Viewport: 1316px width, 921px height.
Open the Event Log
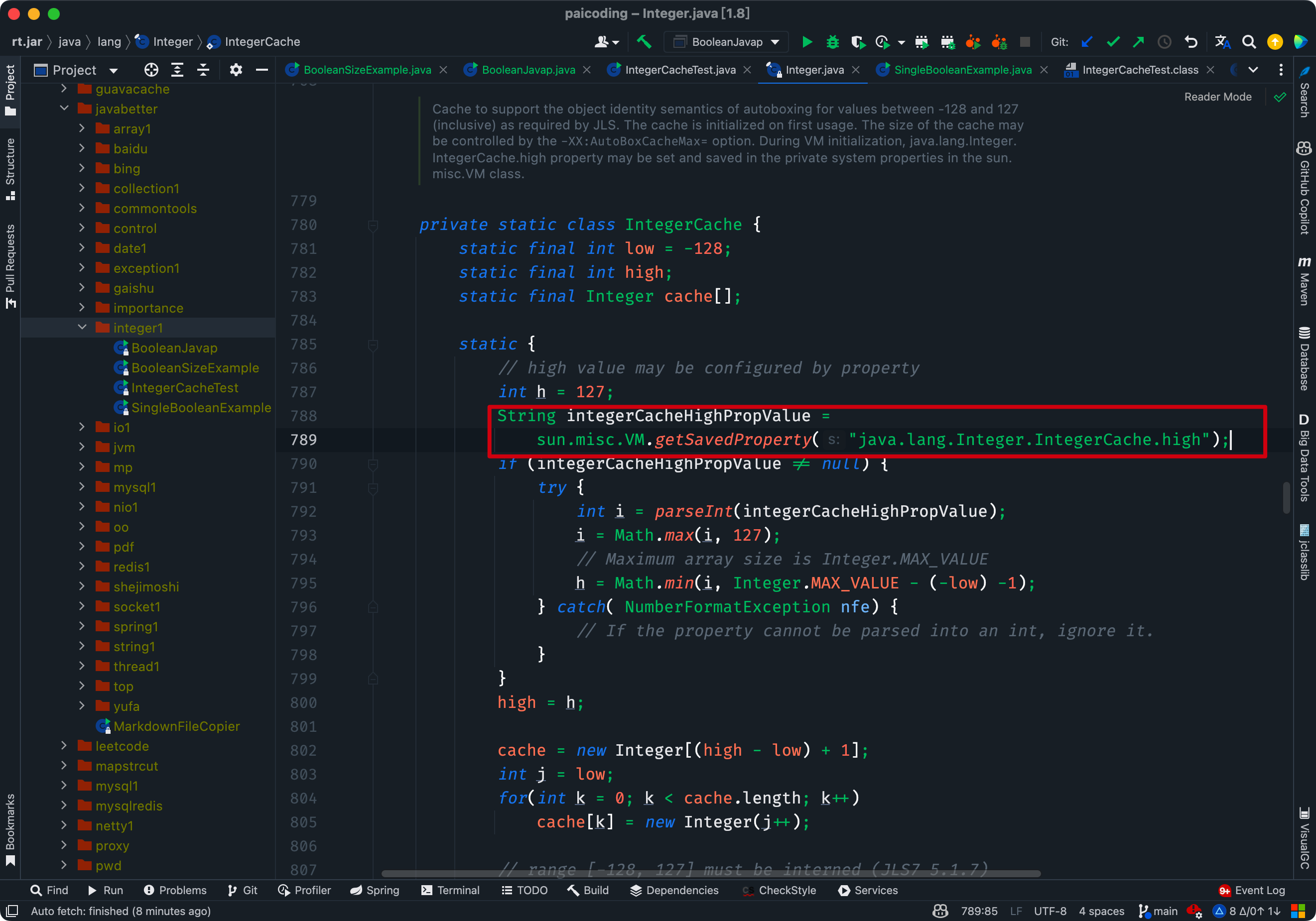coord(1259,890)
